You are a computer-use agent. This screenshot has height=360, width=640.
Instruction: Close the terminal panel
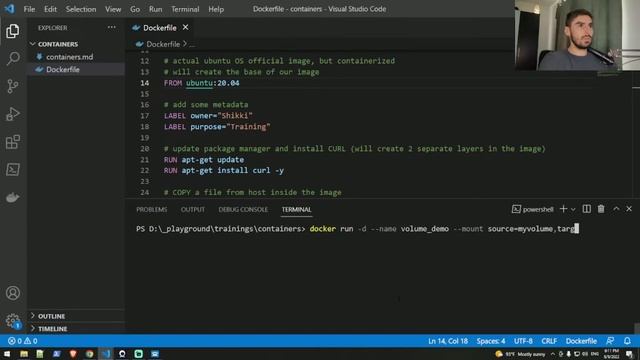[x=629, y=209]
